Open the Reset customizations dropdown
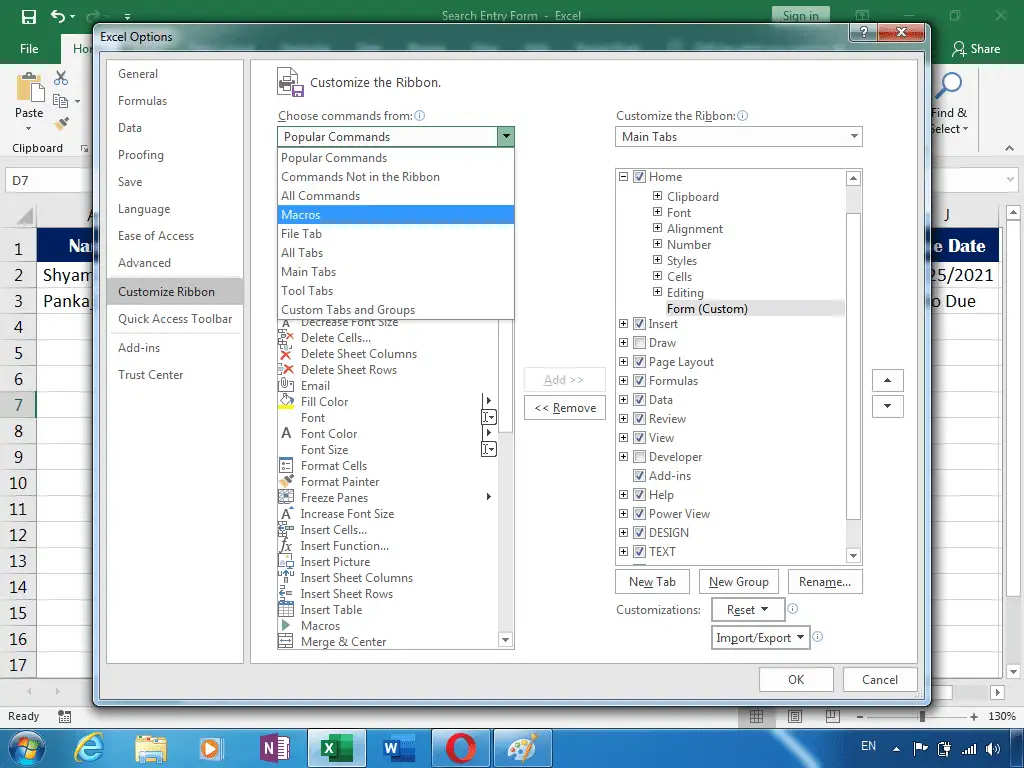The height and width of the screenshot is (768, 1024). point(748,609)
